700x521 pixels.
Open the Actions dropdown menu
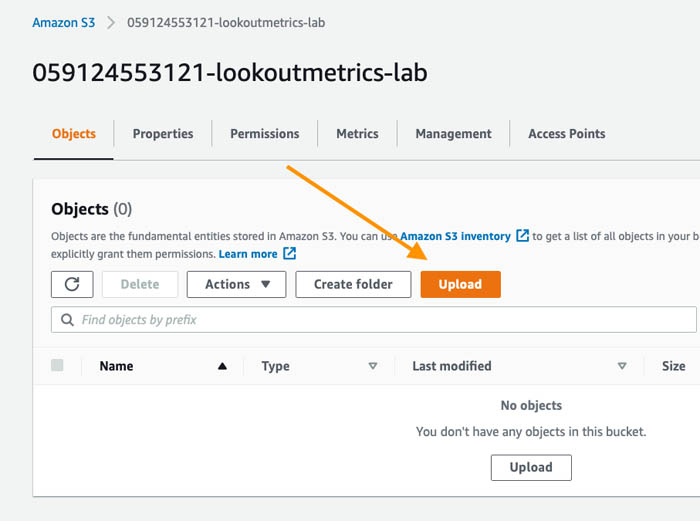click(237, 284)
